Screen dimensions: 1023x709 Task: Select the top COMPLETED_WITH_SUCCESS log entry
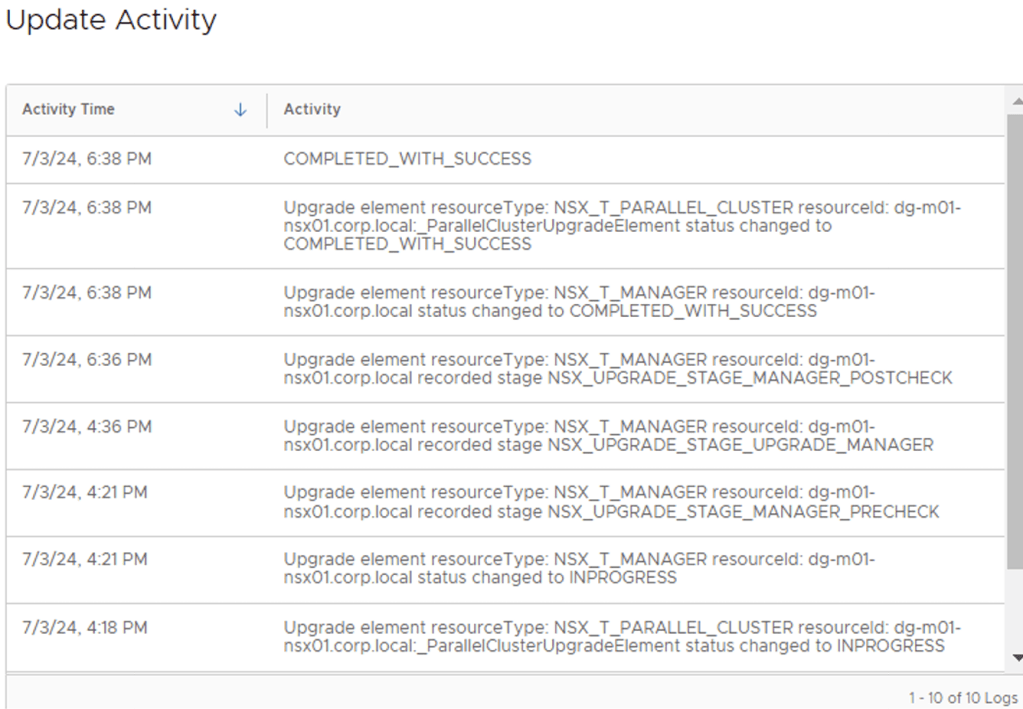[407, 159]
